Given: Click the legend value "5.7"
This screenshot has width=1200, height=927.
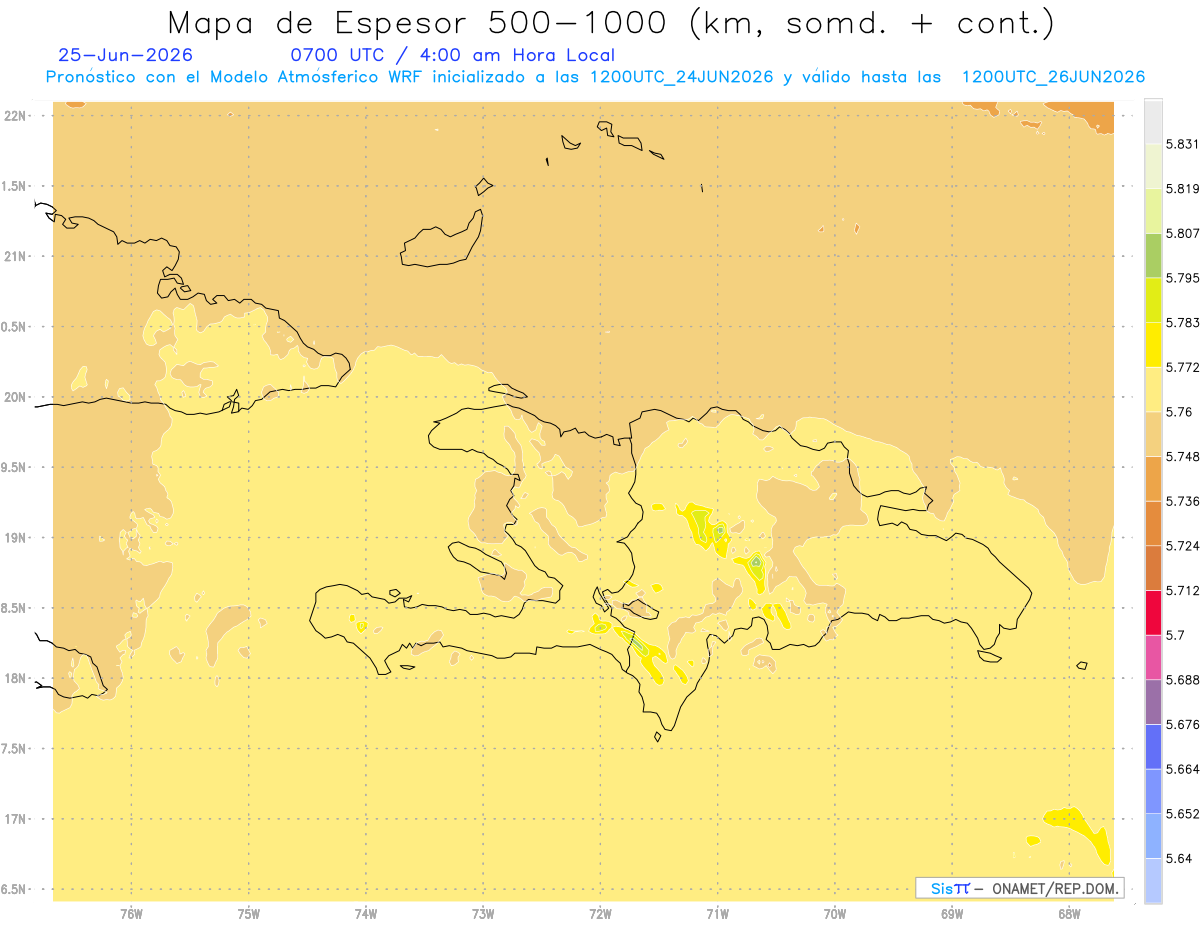Looking at the screenshot, I should click(x=1174, y=635).
